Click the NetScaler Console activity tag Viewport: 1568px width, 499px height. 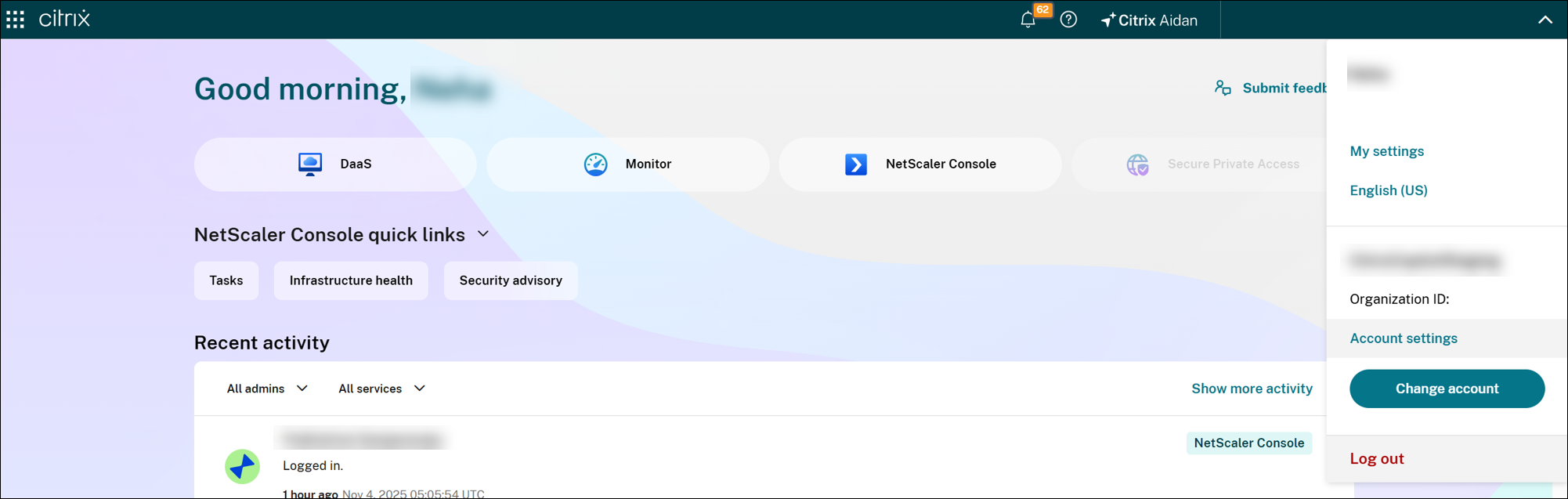(x=1249, y=443)
